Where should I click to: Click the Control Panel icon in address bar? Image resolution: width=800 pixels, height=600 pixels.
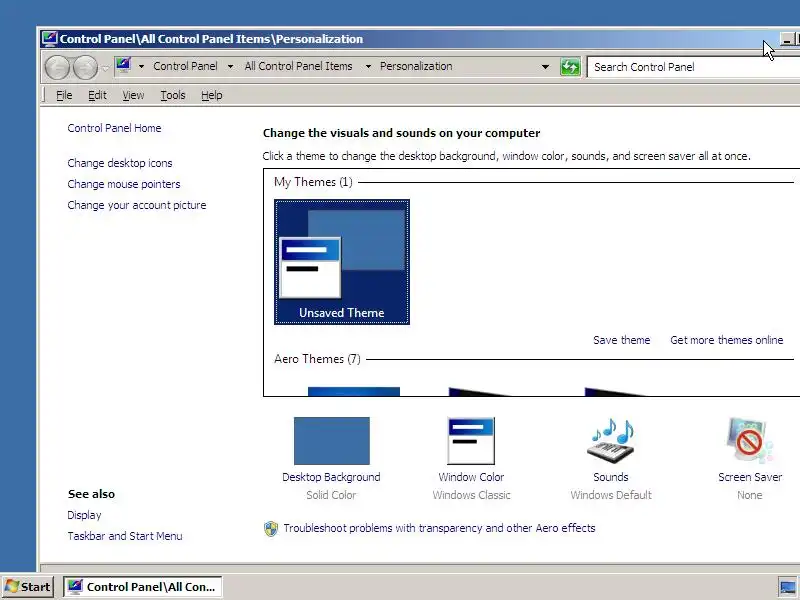pos(123,66)
